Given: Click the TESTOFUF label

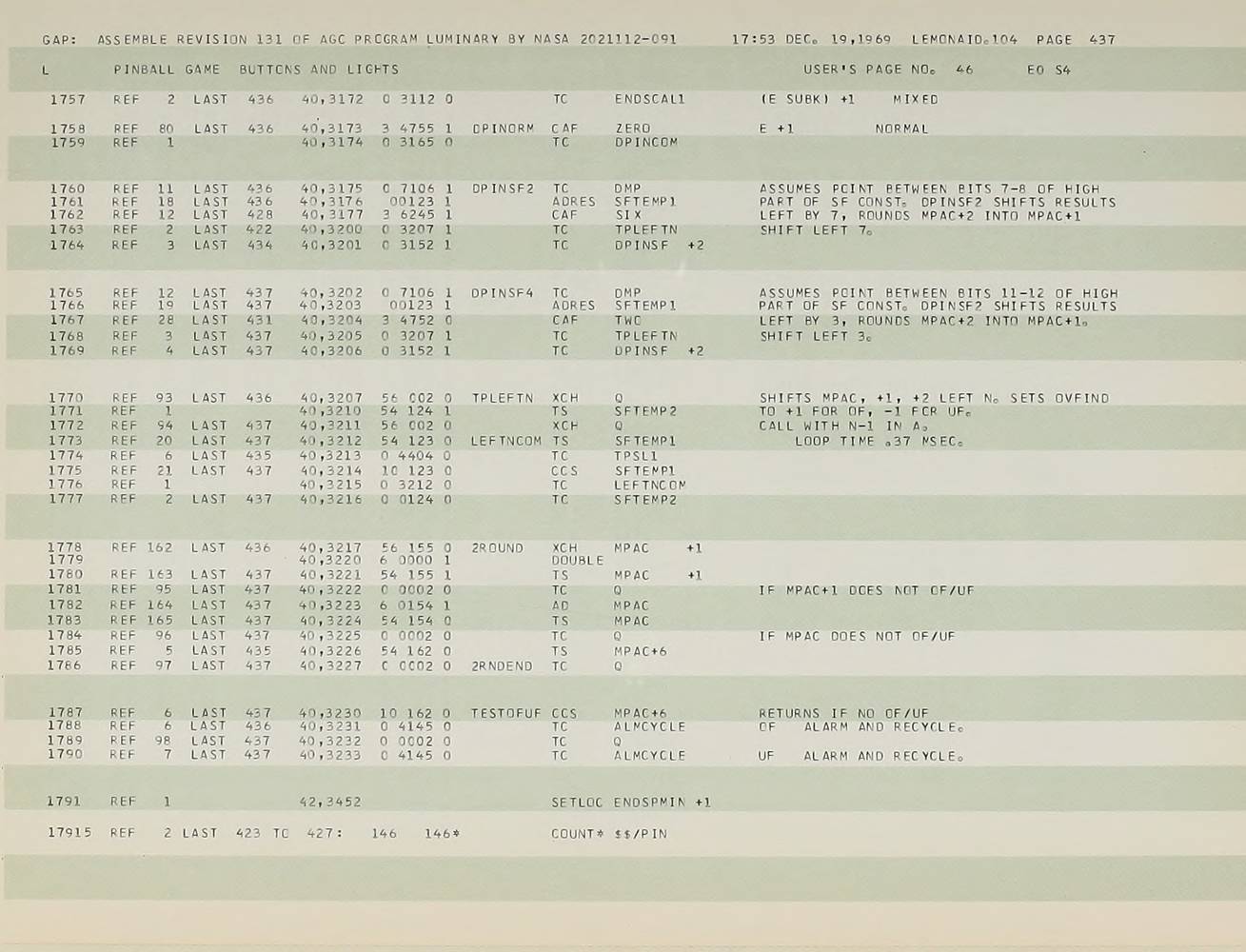Looking at the screenshot, I should click(x=506, y=713).
